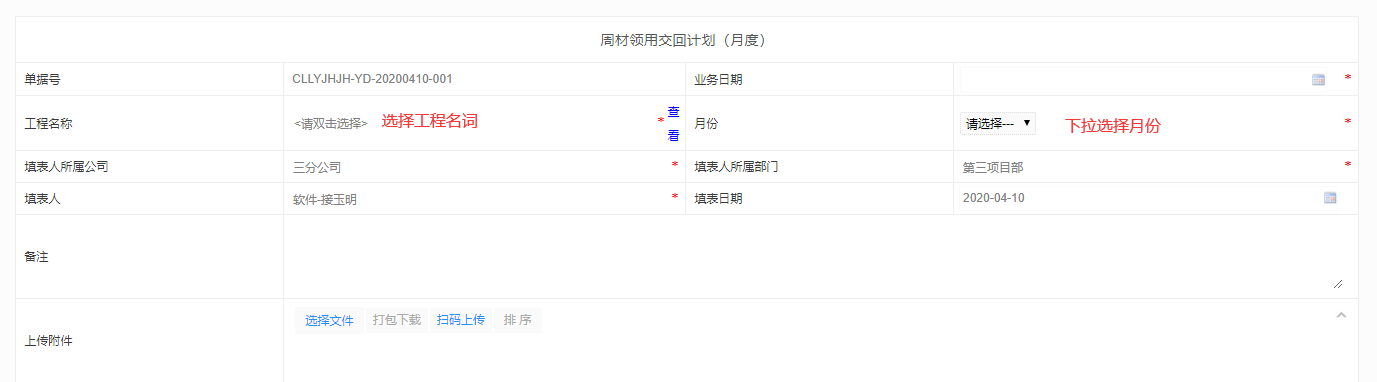Click into the 业务日期 input field
The image size is (1377, 382).
coord(1132,79)
